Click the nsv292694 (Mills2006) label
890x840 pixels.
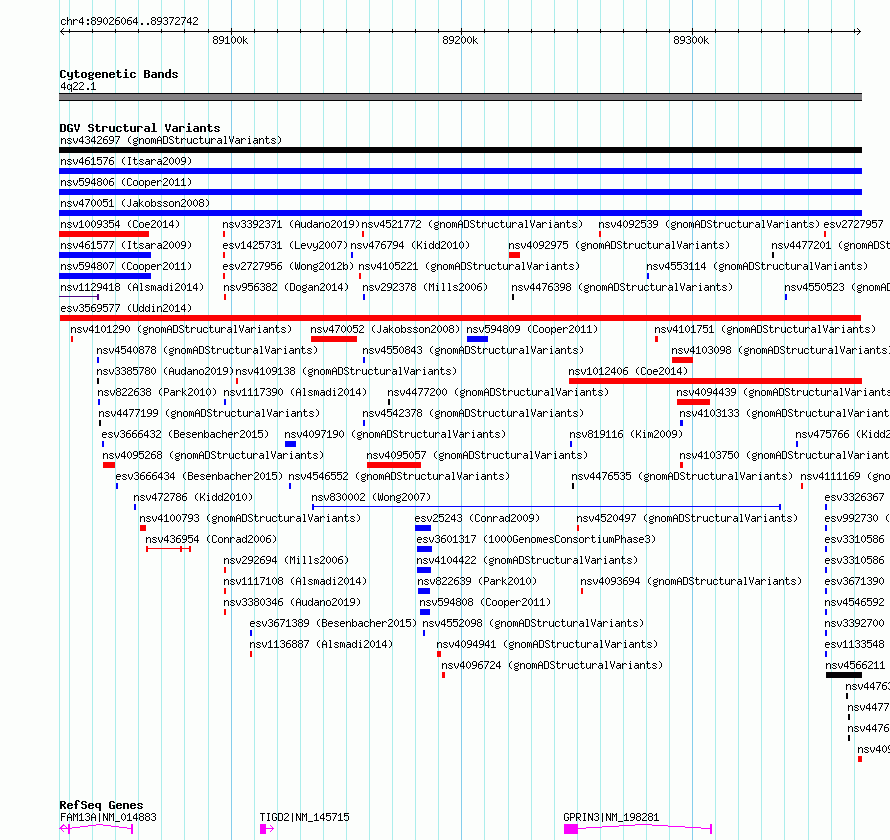pyautogui.click(x=286, y=560)
